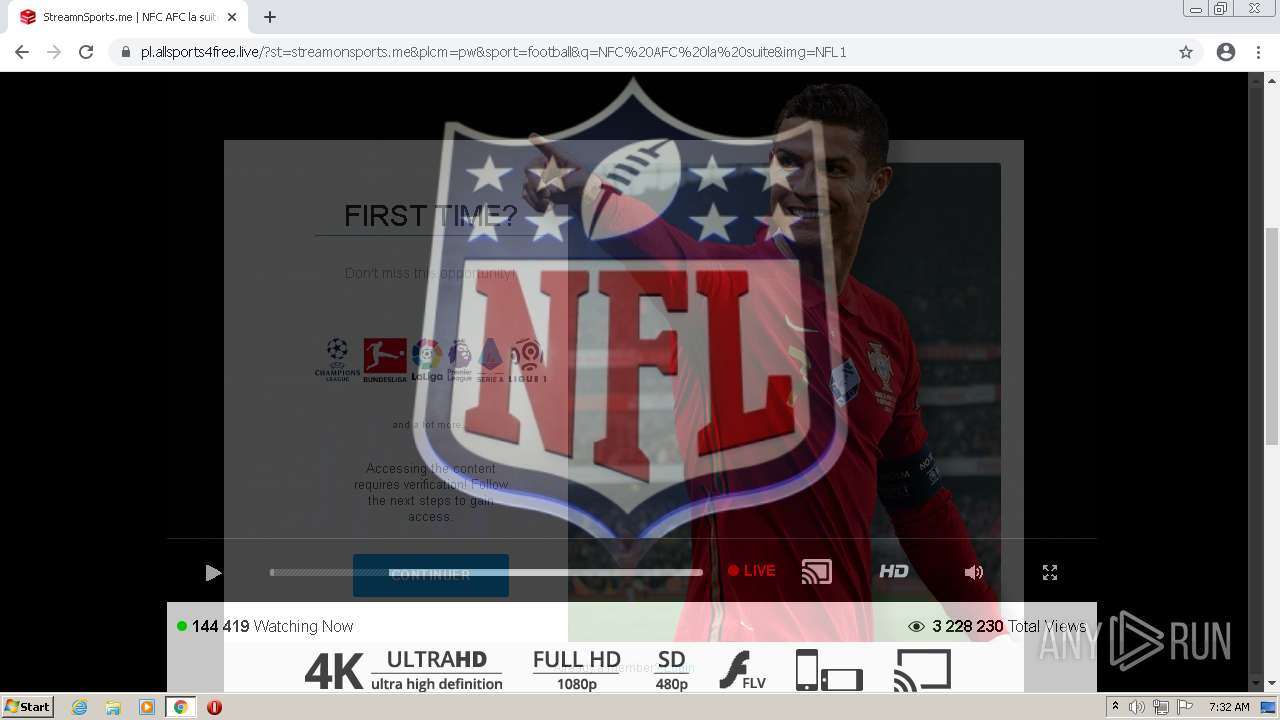Go back with the browser back arrow
This screenshot has width=1280, height=720.
[x=22, y=52]
